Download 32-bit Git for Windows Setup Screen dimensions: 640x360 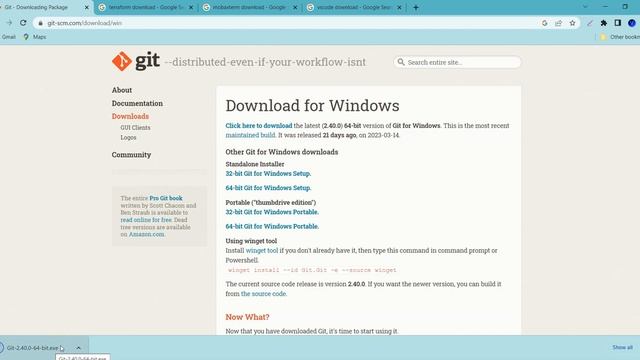point(268,173)
